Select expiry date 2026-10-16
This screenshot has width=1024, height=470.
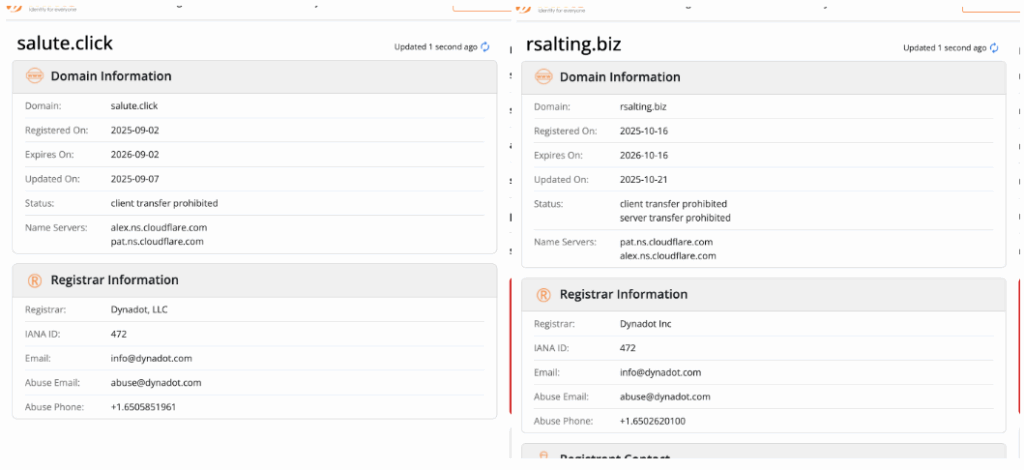click(x=643, y=155)
